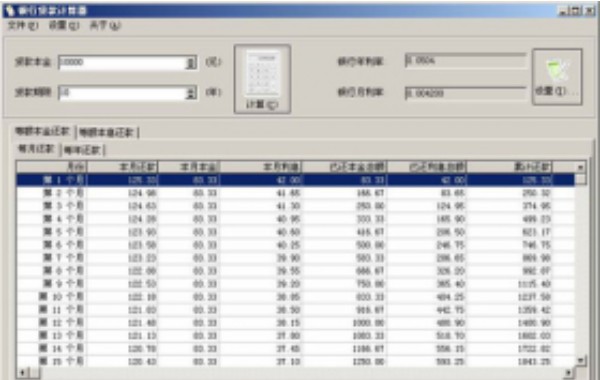
Task: Select the 第 13 个月 row label
Action: click(x=62, y=336)
